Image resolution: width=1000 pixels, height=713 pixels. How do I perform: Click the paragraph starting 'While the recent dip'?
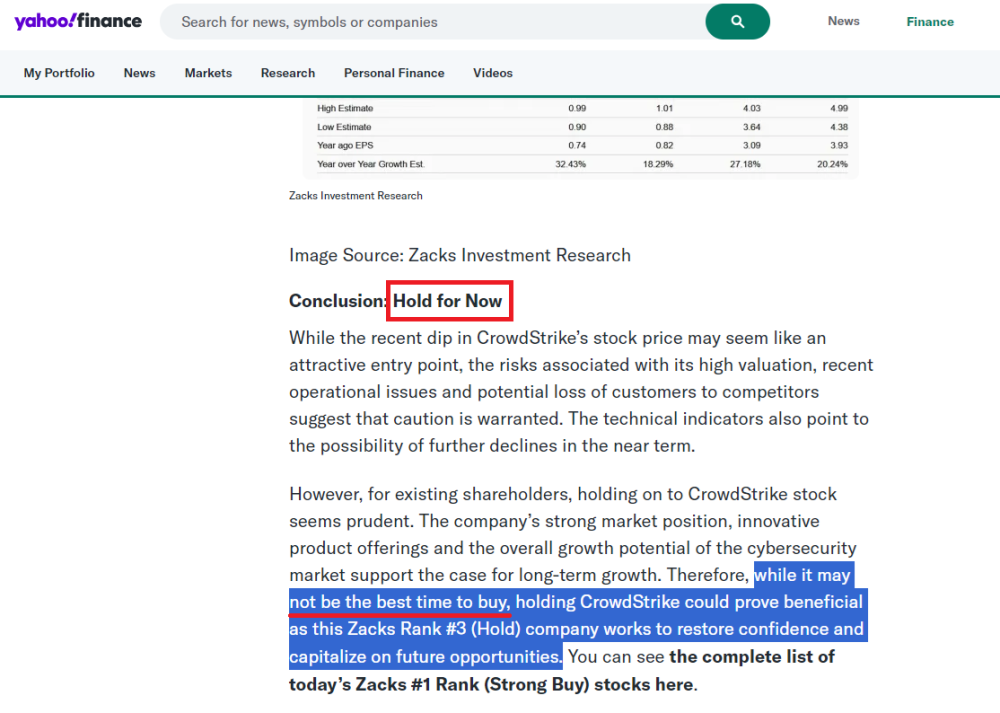580,392
